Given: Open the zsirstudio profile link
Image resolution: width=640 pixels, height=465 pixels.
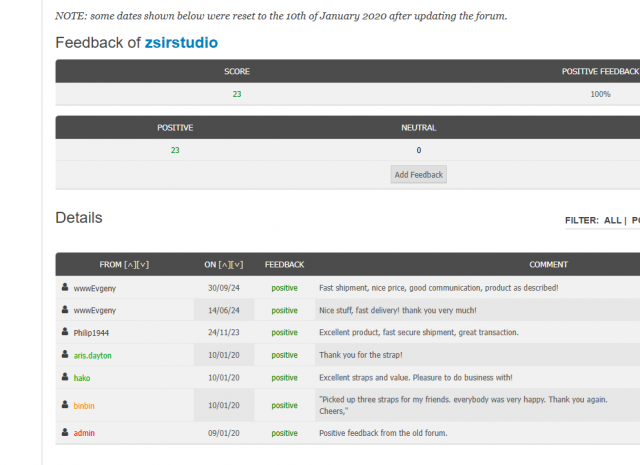Looking at the screenshot, I should tap(181, 42).
